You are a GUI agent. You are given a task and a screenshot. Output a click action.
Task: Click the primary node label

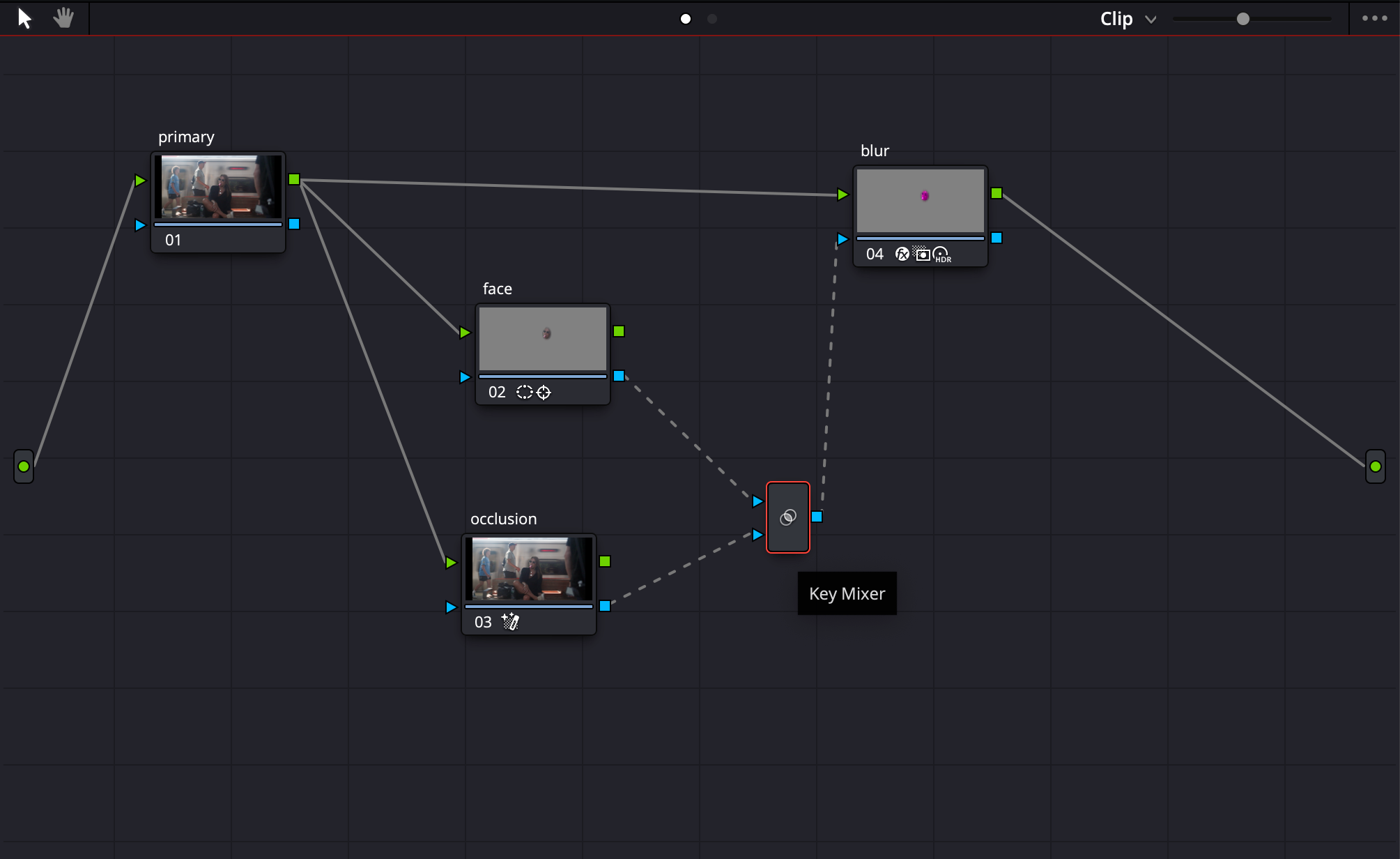[x=185, y=137]
